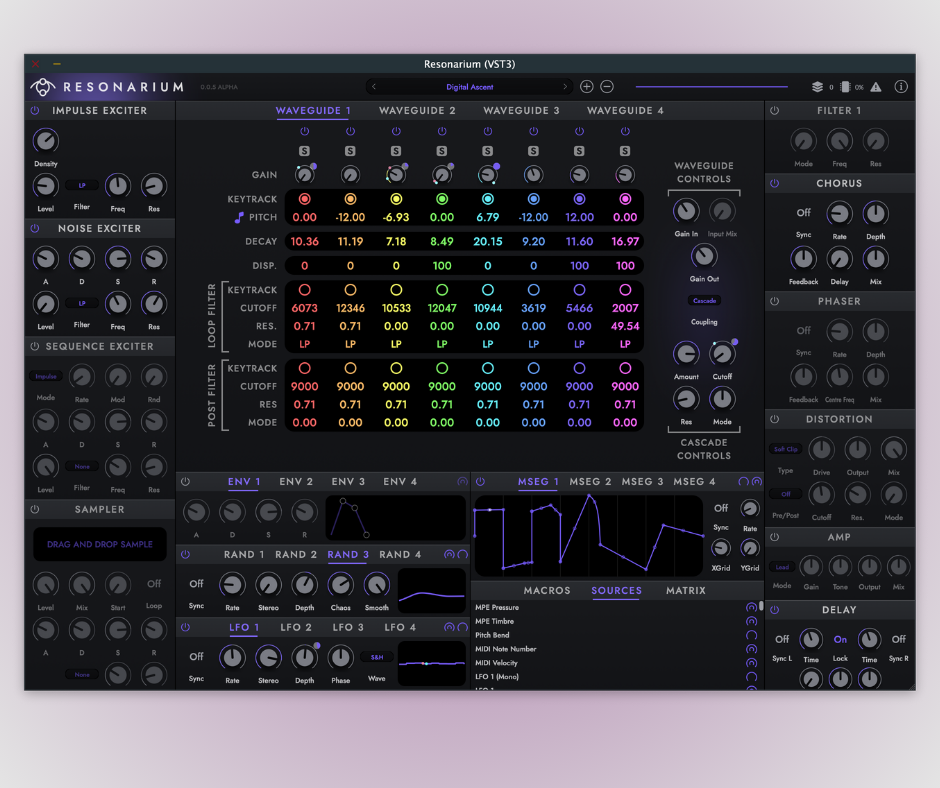Switch to the Waveguide 3 tab

pyautogui.click(x=521, y=111)
